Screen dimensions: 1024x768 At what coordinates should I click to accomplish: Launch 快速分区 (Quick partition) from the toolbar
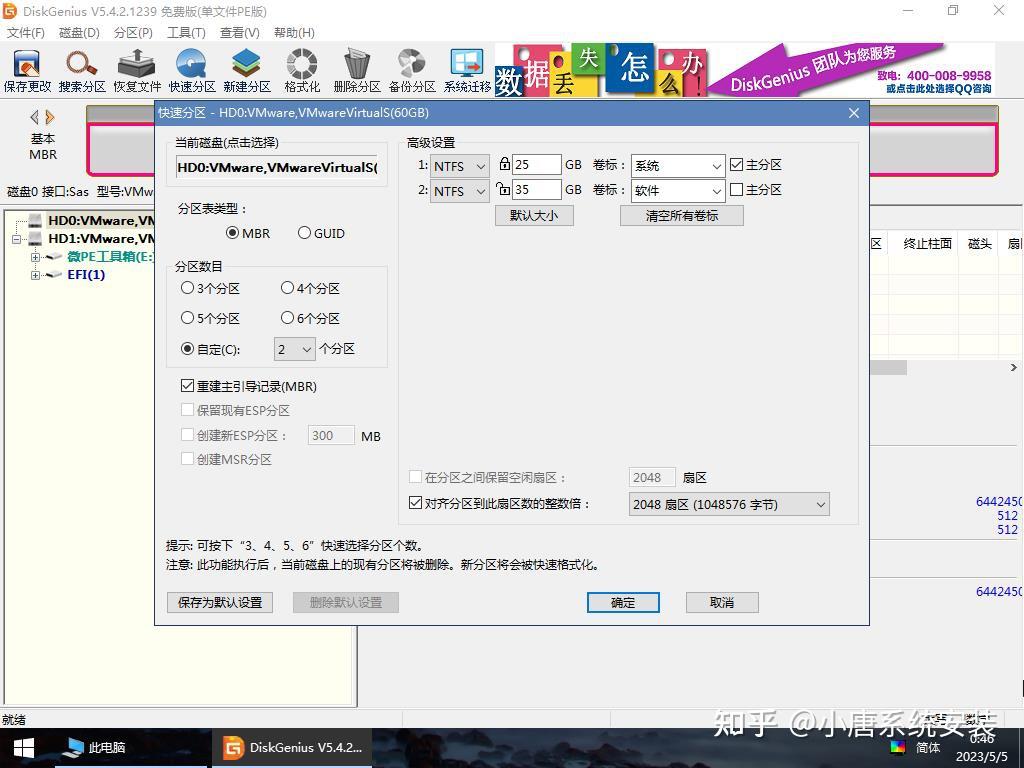tap(191, 71)
